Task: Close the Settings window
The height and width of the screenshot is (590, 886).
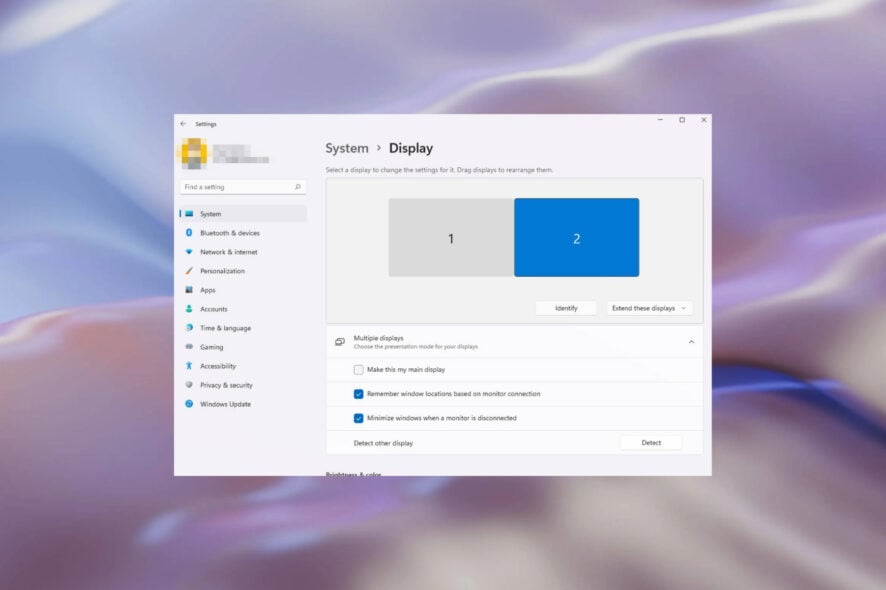Action: (x=703, y=120)
